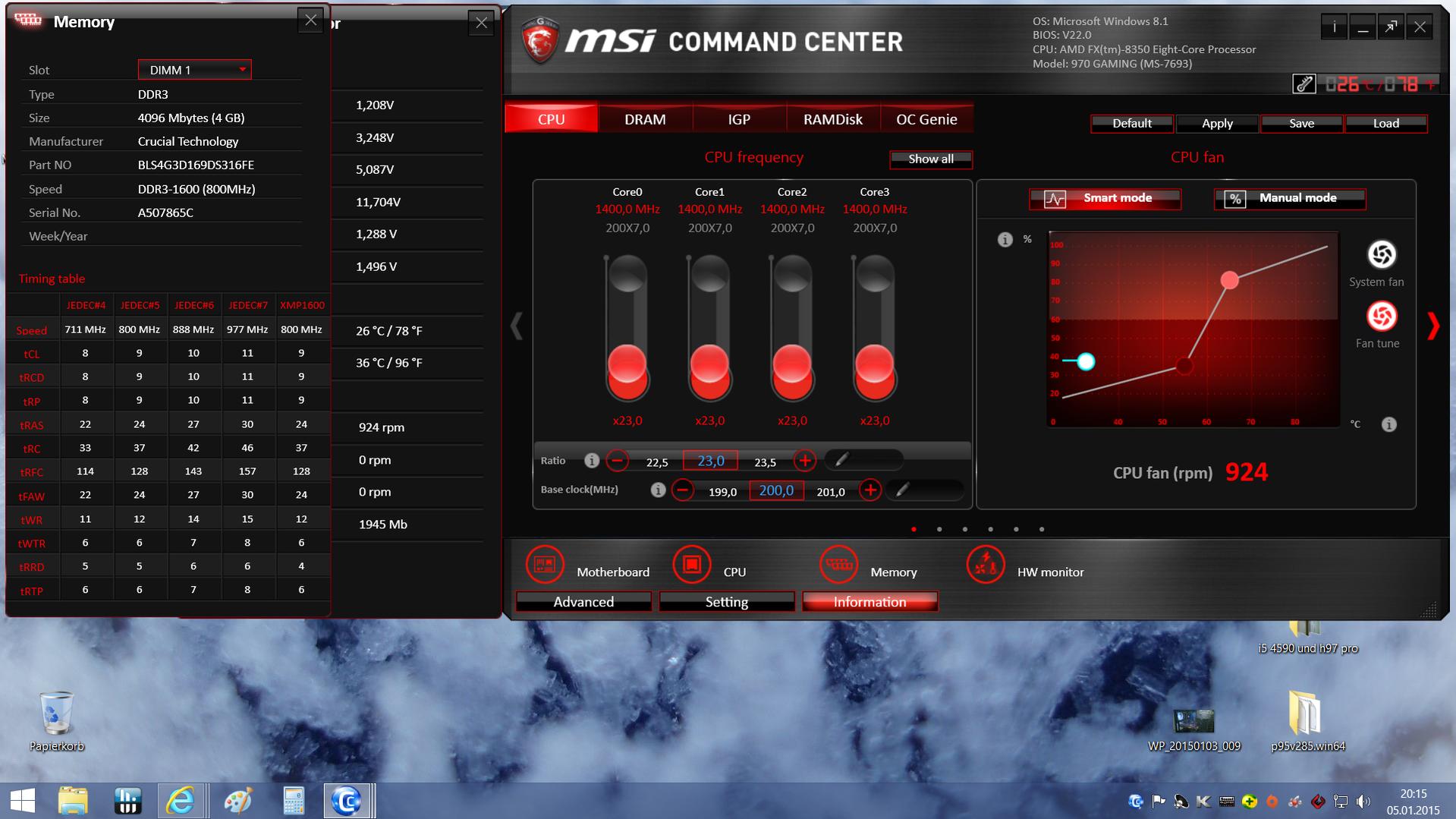Click the Show all button
Screen dimensions: 1456x819
pos(931,159)
